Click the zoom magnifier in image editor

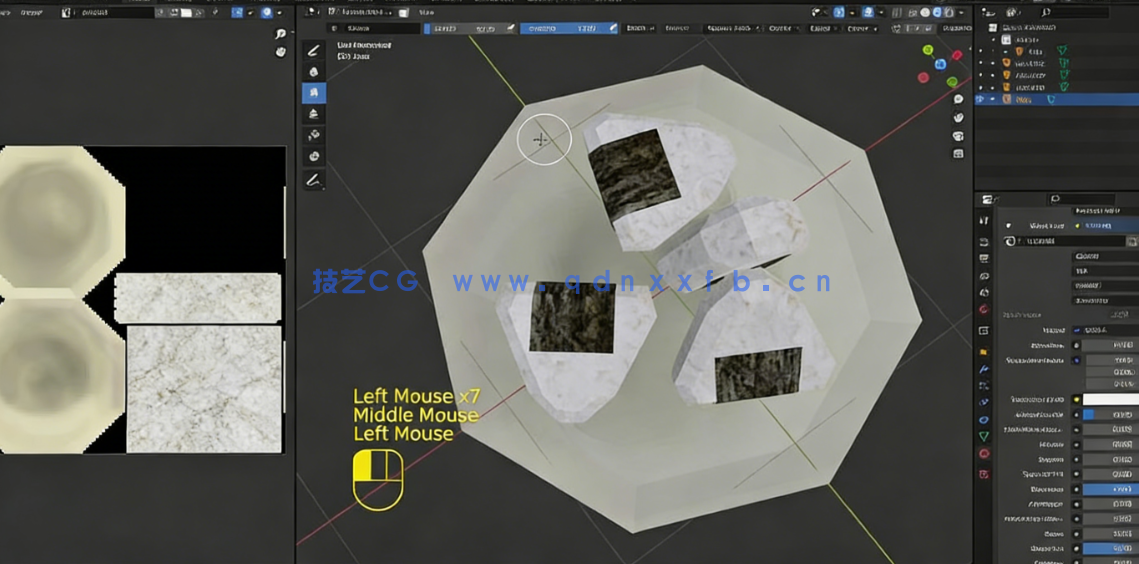click(280, 34)
